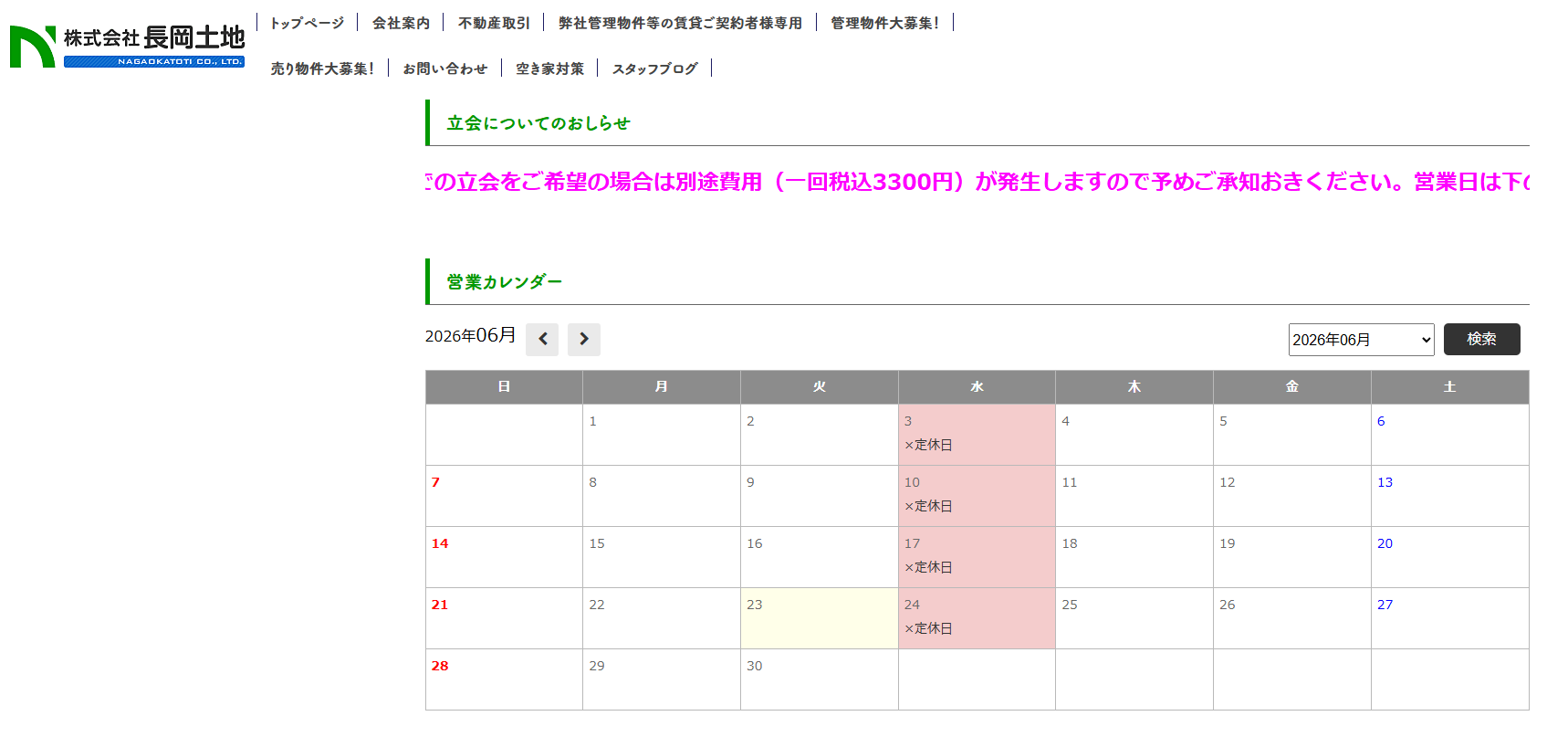Click the 営業カレンダー heading

505,282
